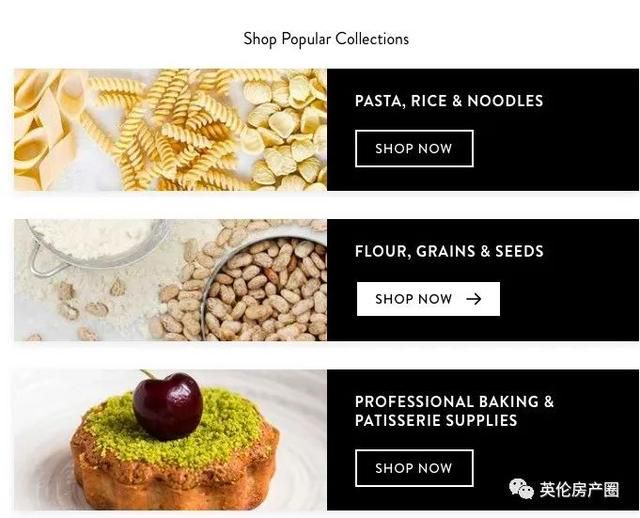Click the black Pasta collection banner panel

coord(483,130)
